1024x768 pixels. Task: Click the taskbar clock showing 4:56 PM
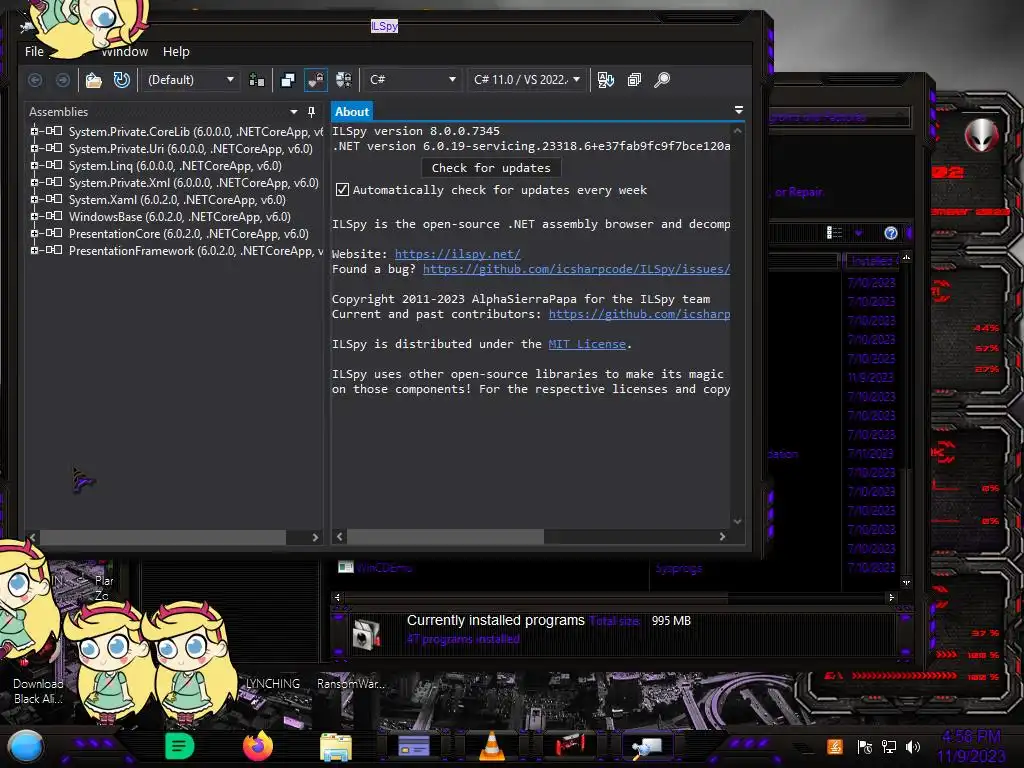[970, 737]
